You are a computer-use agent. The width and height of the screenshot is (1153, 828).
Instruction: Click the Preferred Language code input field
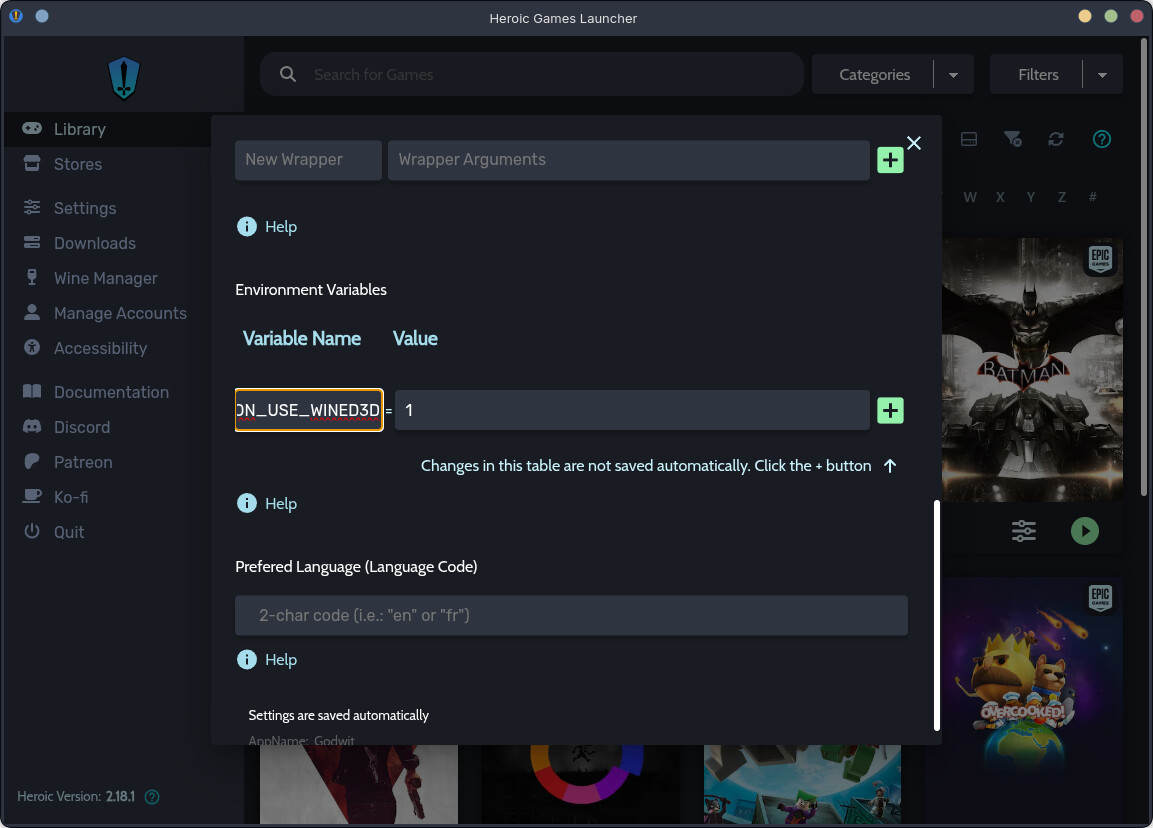(x=571, y=615)
